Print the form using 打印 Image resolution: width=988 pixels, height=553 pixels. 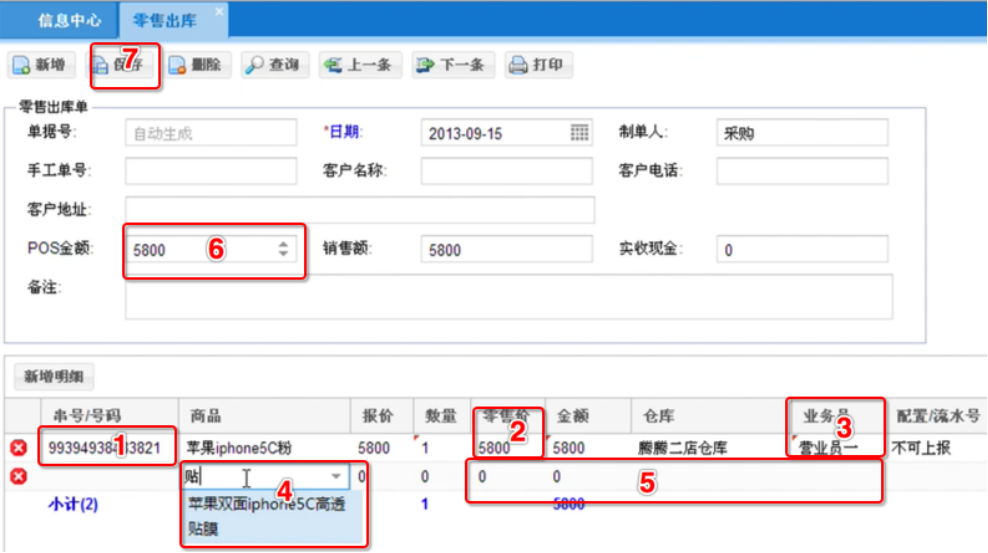[537, 65]
